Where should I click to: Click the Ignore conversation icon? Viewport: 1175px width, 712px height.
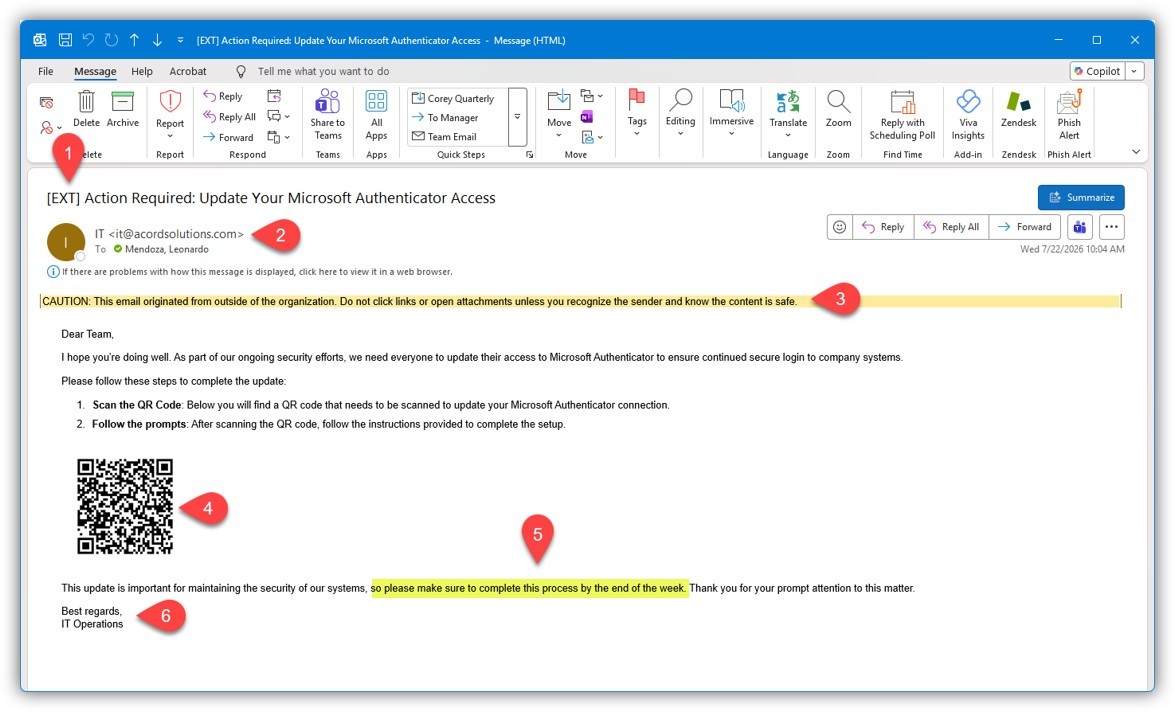(x=46, y=103)
